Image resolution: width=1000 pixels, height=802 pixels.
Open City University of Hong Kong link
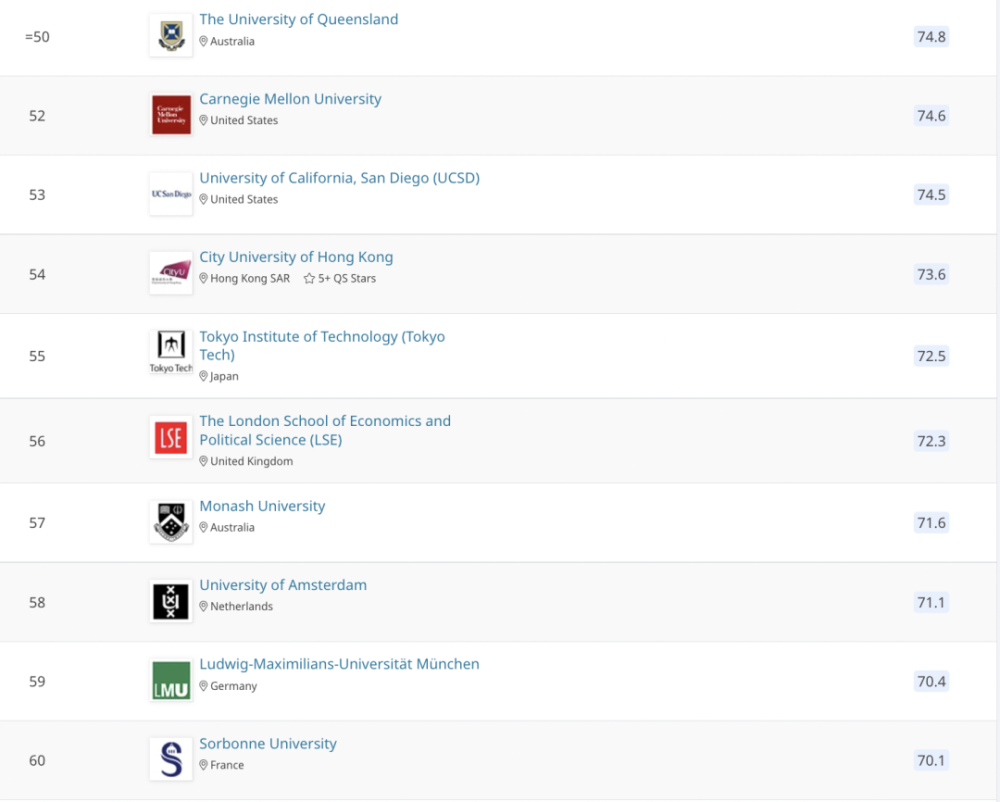coord(296,257)
